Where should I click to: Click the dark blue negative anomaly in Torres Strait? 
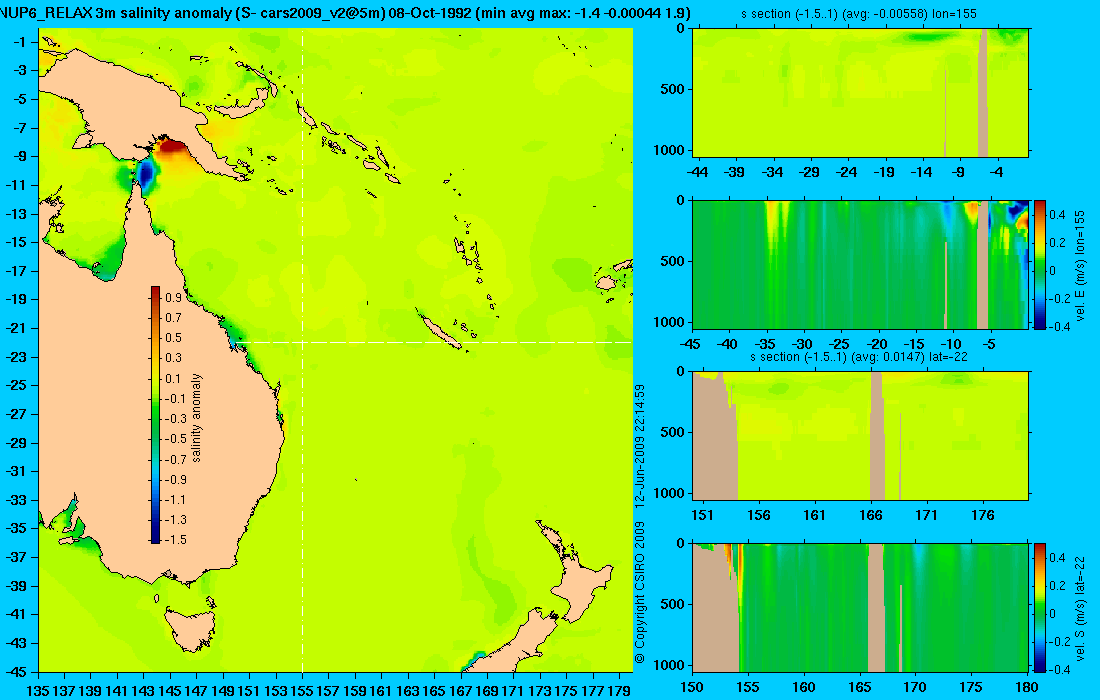(146, 174)
